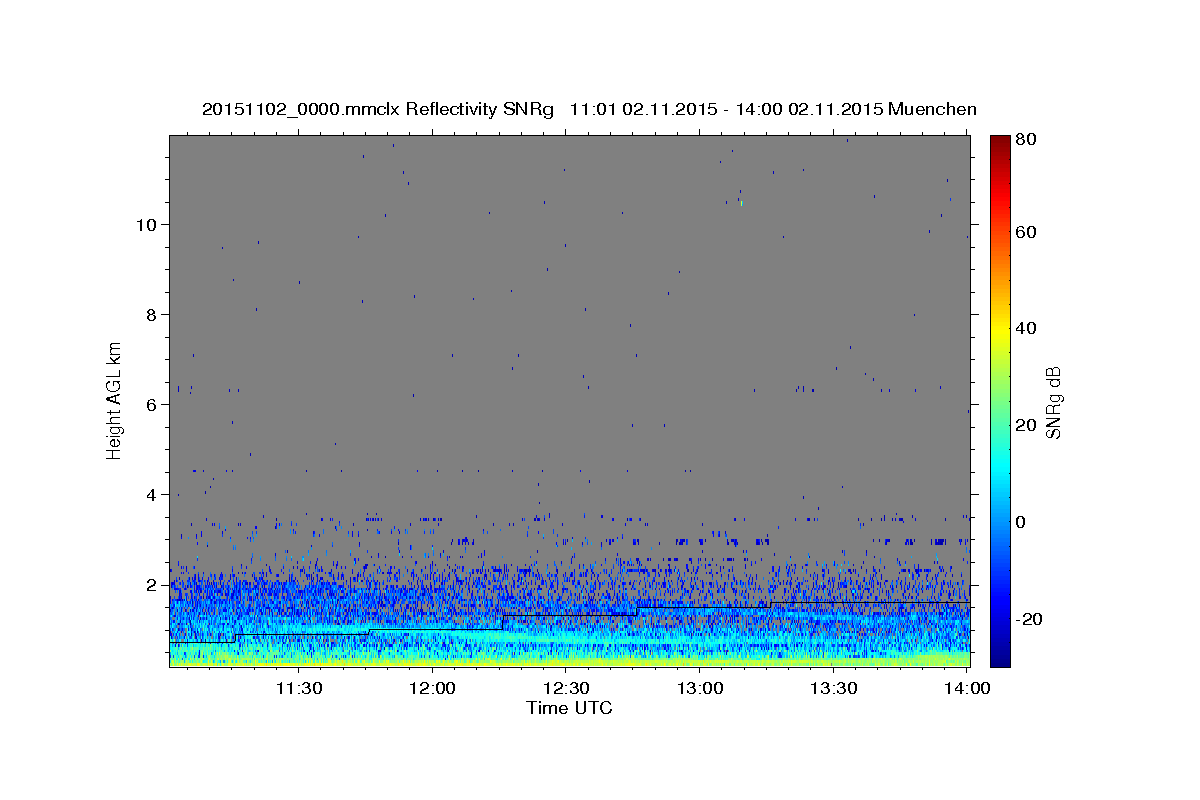Click the 13:00 time tick label
This screenshot has width=1200, height=800.
click(x=700, y=688)
